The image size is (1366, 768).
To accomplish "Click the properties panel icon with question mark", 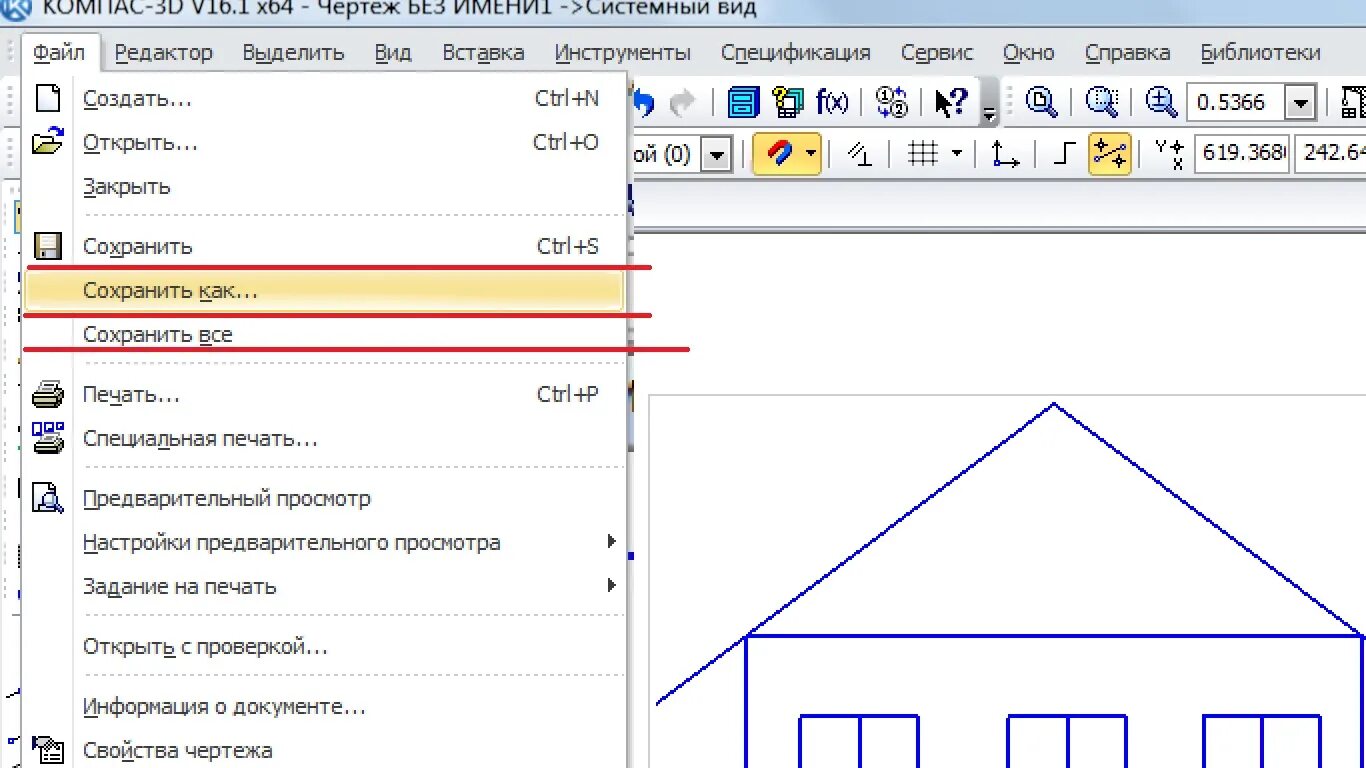I will [x=789, y=102].
